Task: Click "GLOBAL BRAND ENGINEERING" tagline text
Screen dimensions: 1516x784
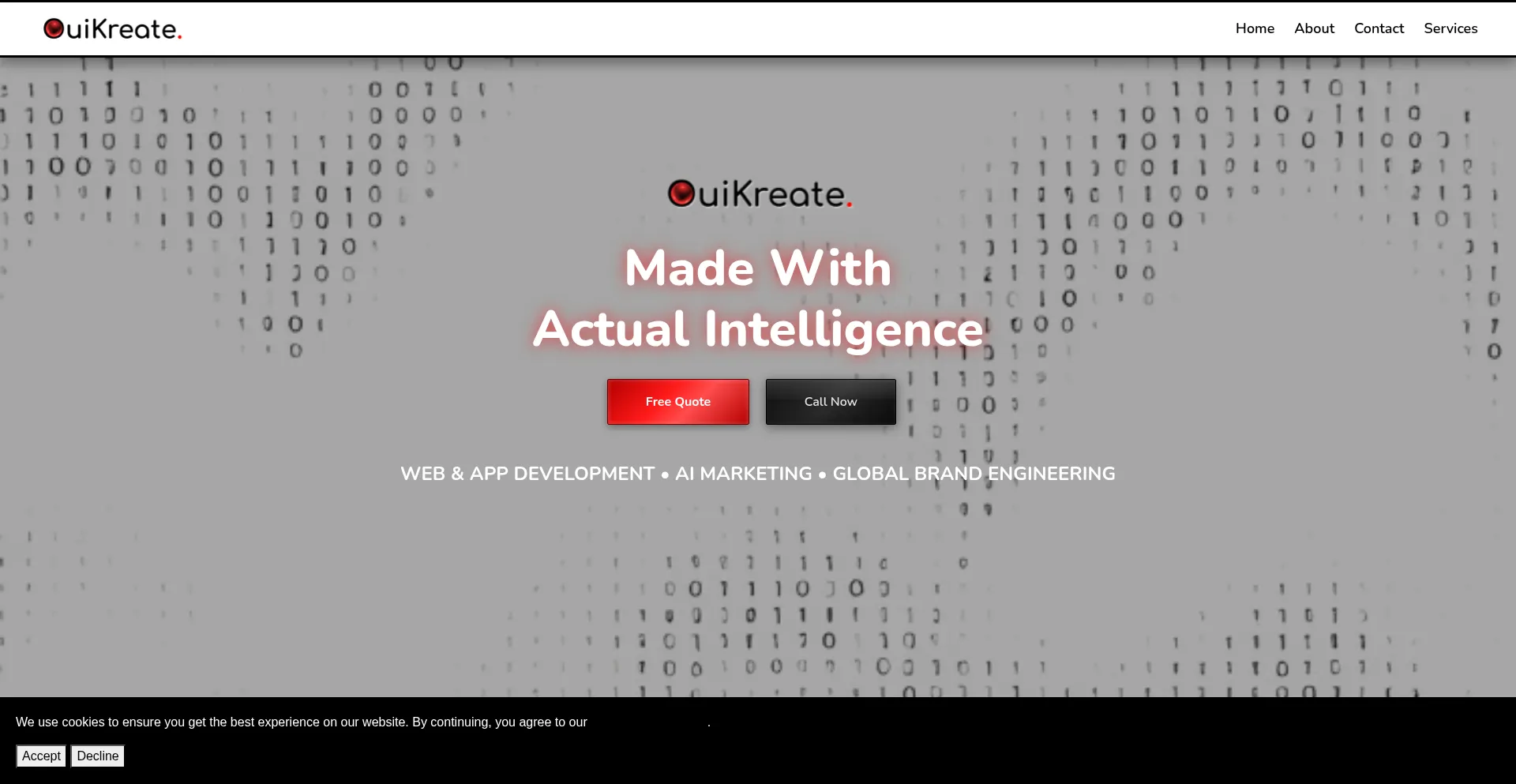Action: (974, 474)
